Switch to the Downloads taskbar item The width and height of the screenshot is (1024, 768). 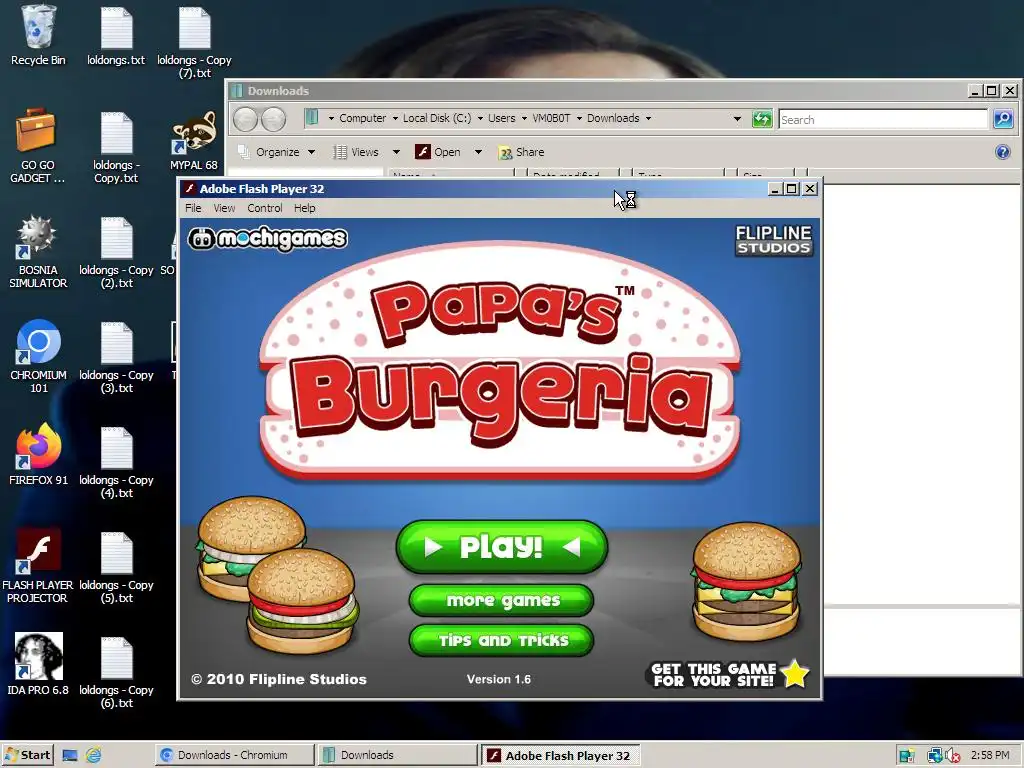point(398,756)
